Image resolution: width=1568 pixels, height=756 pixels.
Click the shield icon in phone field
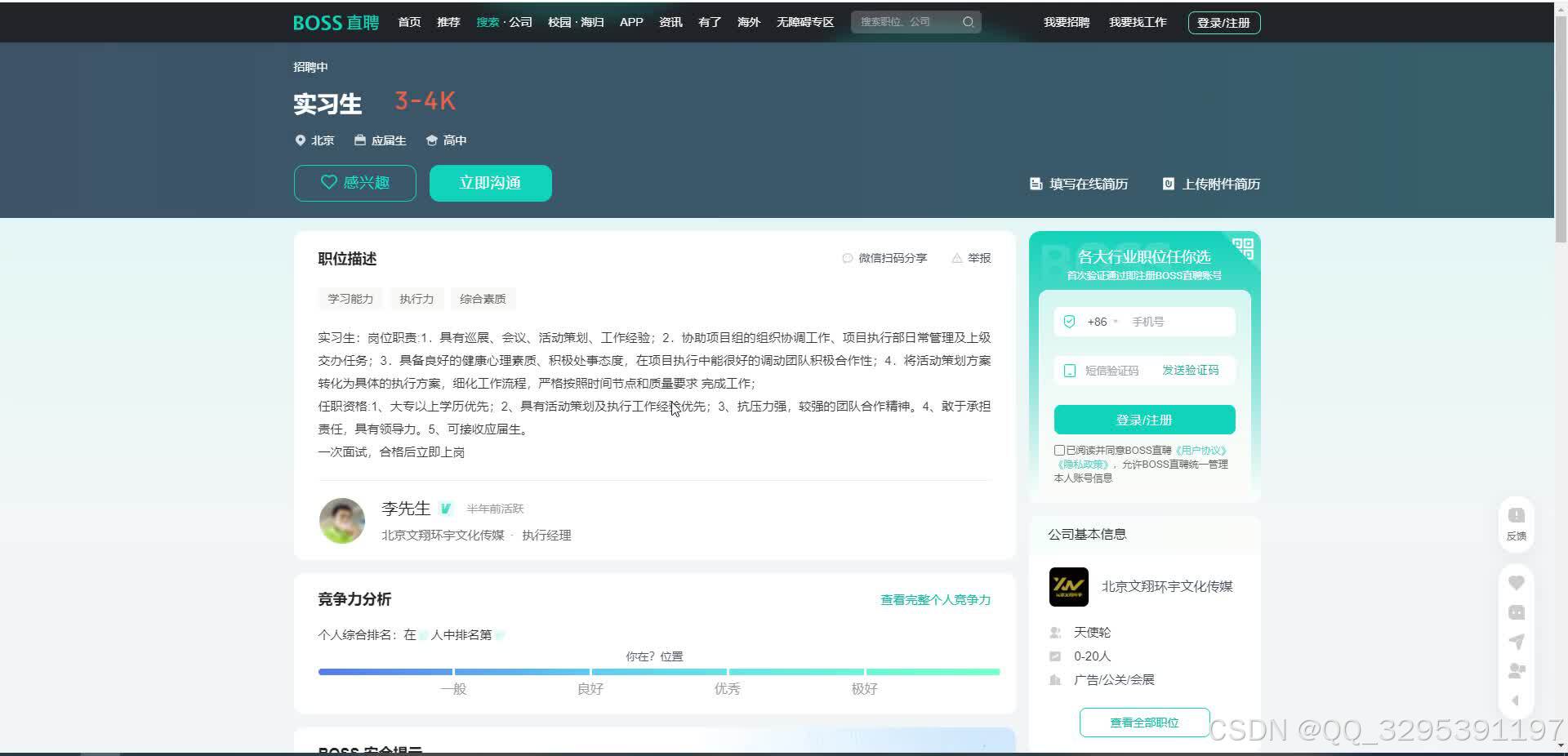(x=1069, y=322)
